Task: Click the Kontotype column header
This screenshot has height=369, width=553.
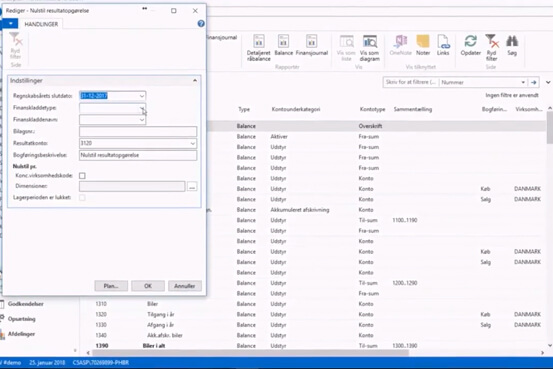Action: pos(372,109)
